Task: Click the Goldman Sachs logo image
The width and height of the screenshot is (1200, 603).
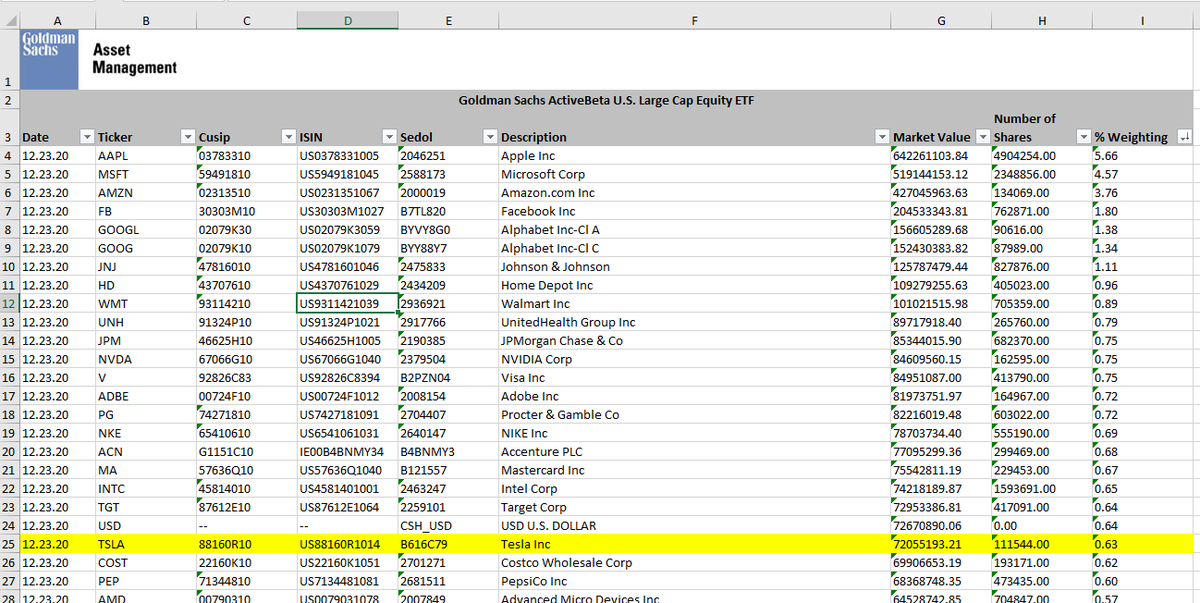Action: tap(49, 58)
